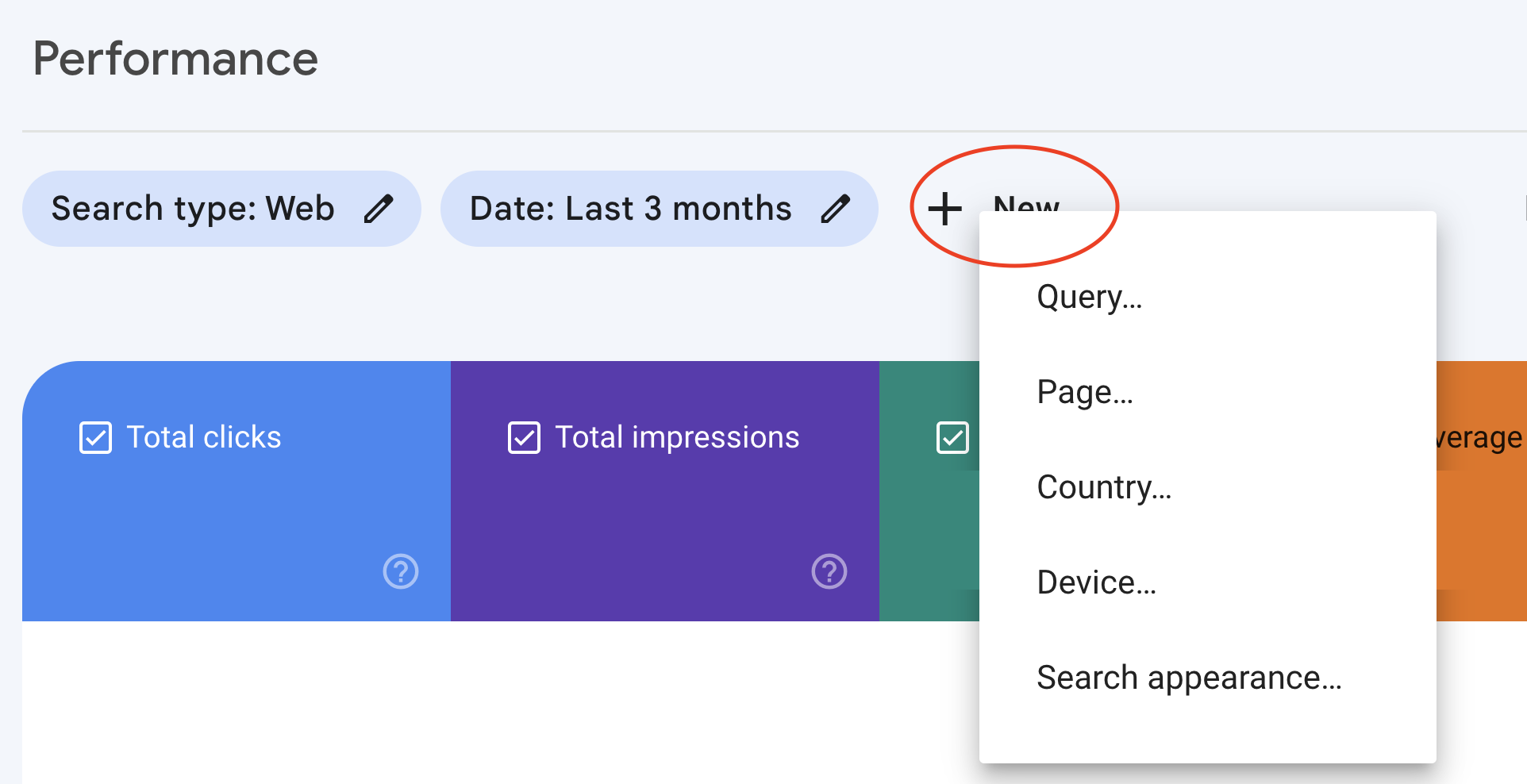Open help icon on Total clicks card
Image resolution: width=1527 pixels, height=784 pixels.
tap(401, 571)
